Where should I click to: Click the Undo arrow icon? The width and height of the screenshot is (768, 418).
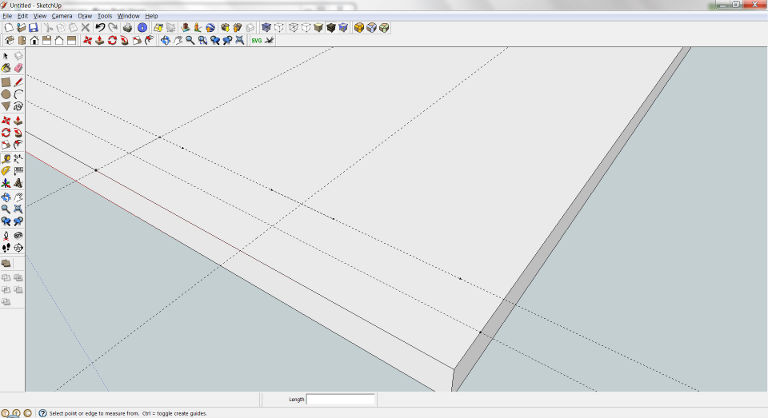click(x=100, y=28)
